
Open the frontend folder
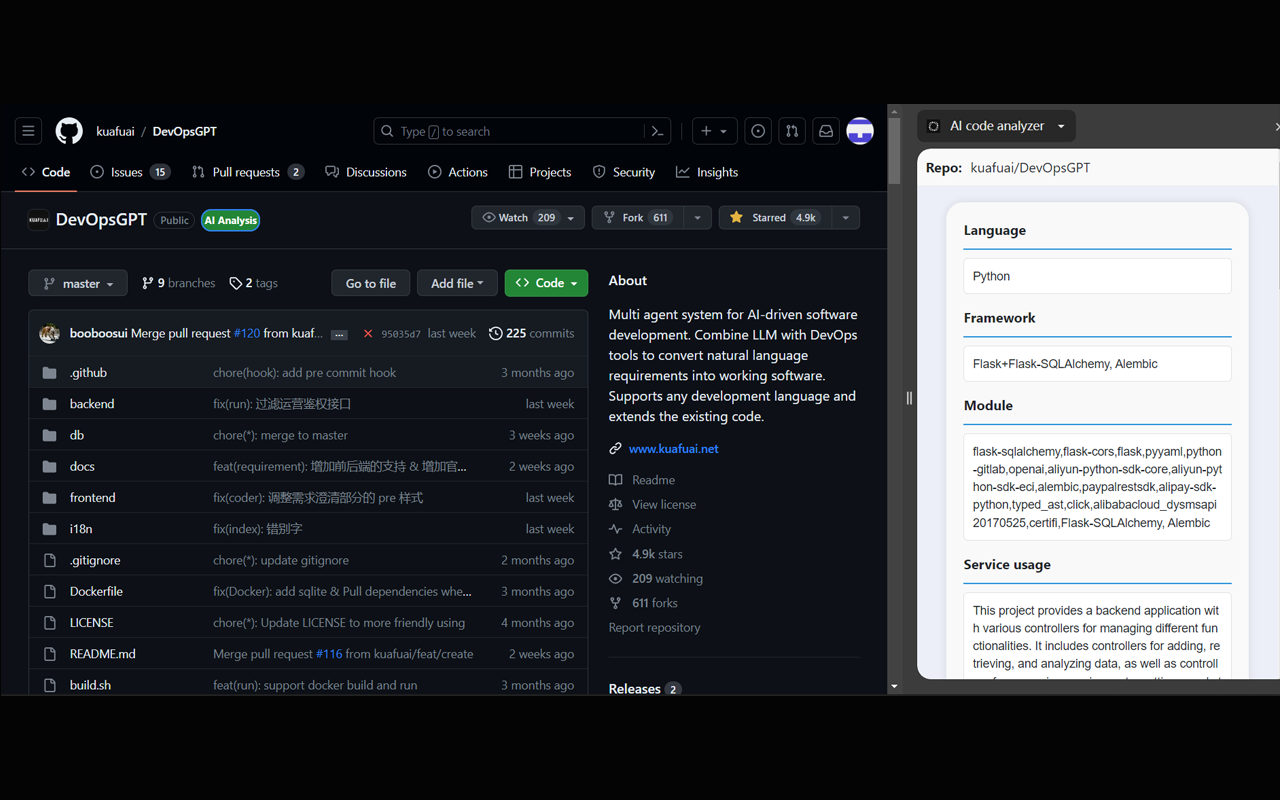click(93, 497)
